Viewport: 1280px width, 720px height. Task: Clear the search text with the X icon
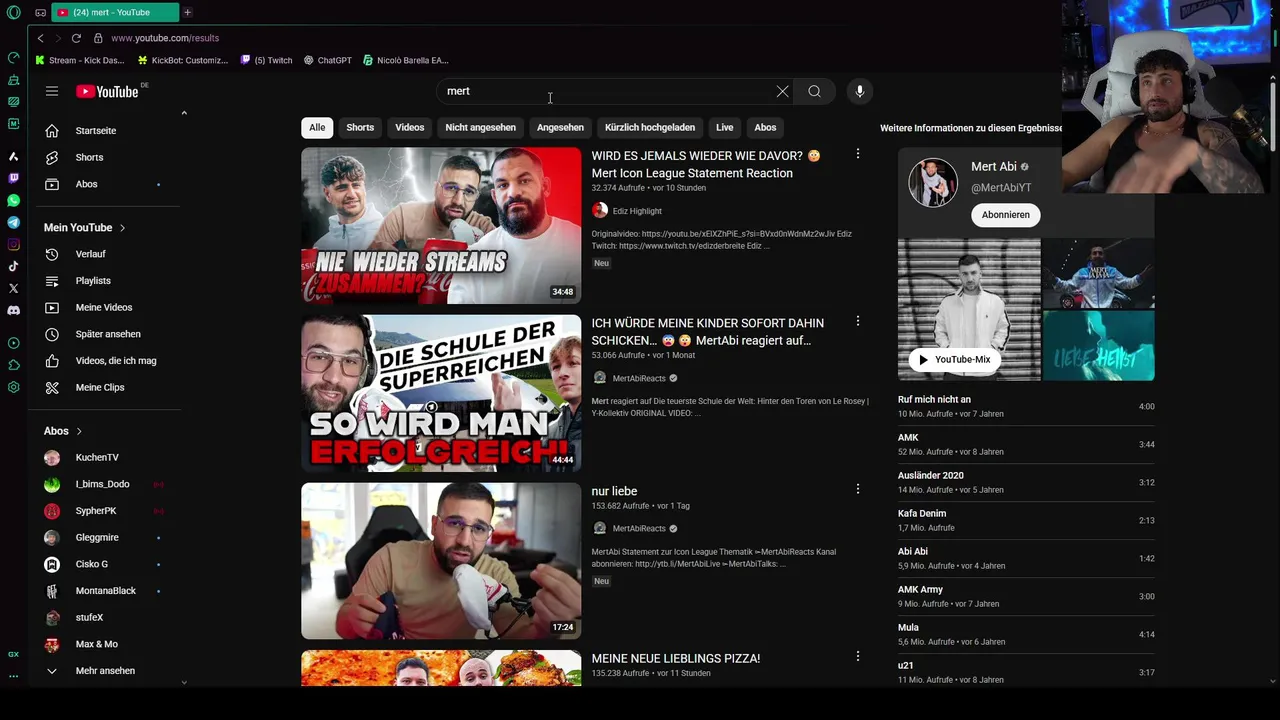click(x=782, y=91)
